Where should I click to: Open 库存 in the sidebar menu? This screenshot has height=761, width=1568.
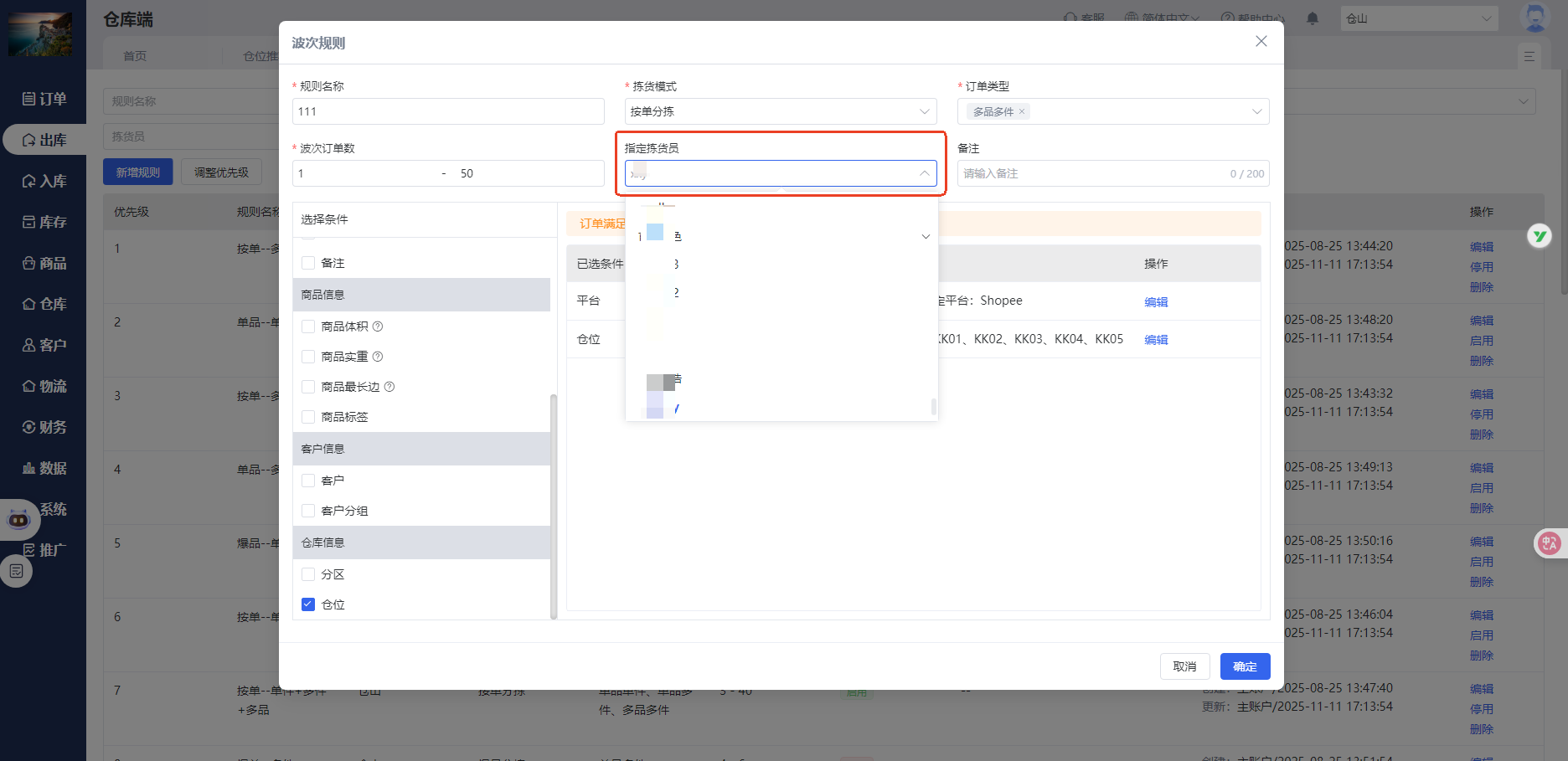(x=44, y=222)
